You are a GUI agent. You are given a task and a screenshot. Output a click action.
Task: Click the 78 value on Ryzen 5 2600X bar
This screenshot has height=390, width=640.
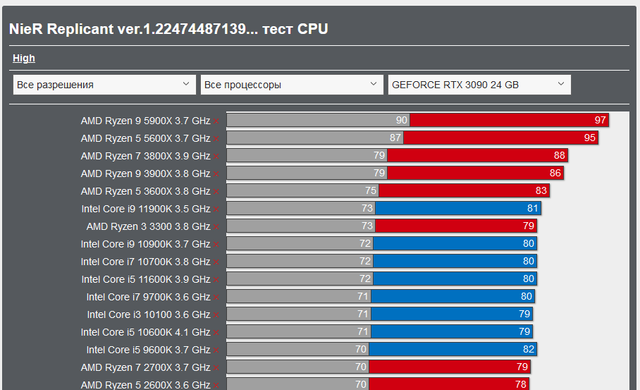pos(520,384)
